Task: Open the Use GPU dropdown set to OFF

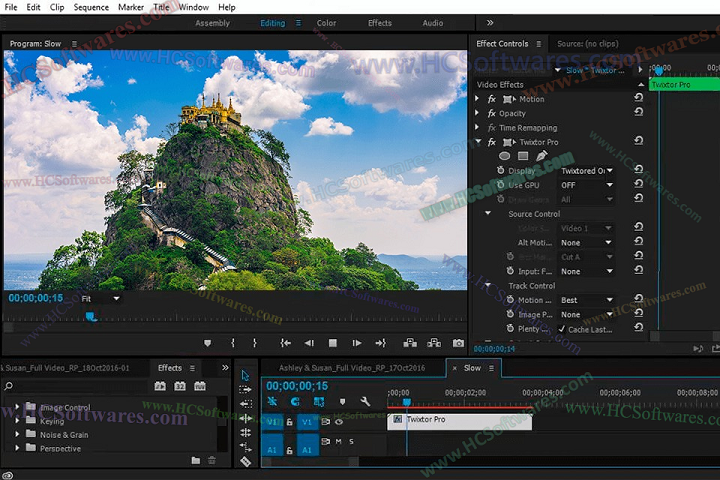Action: [586, 185]
